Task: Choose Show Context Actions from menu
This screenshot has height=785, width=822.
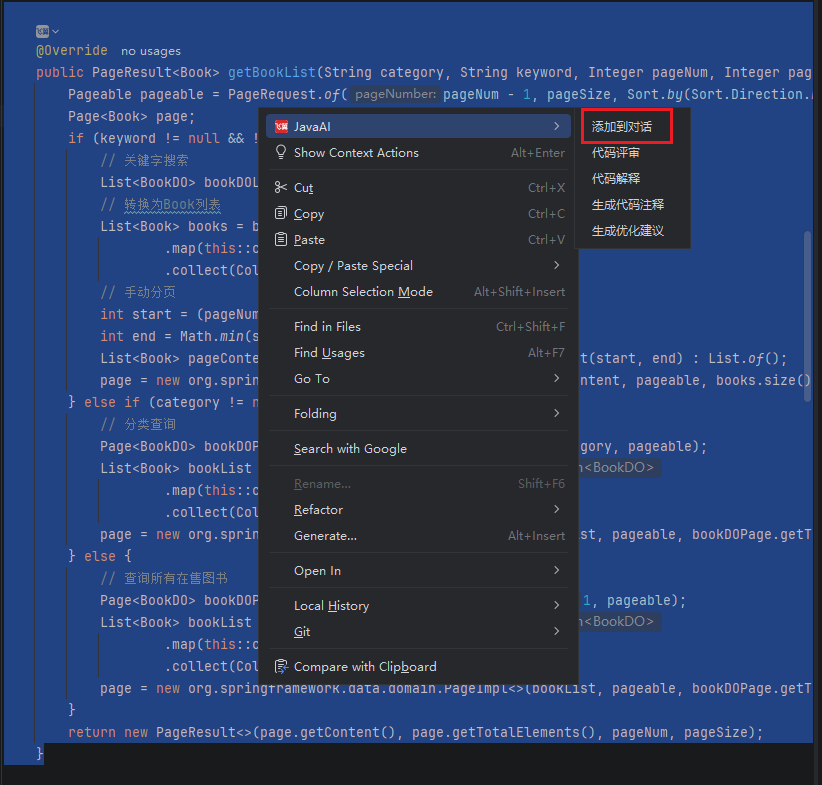Action: [x=418, y=153]
